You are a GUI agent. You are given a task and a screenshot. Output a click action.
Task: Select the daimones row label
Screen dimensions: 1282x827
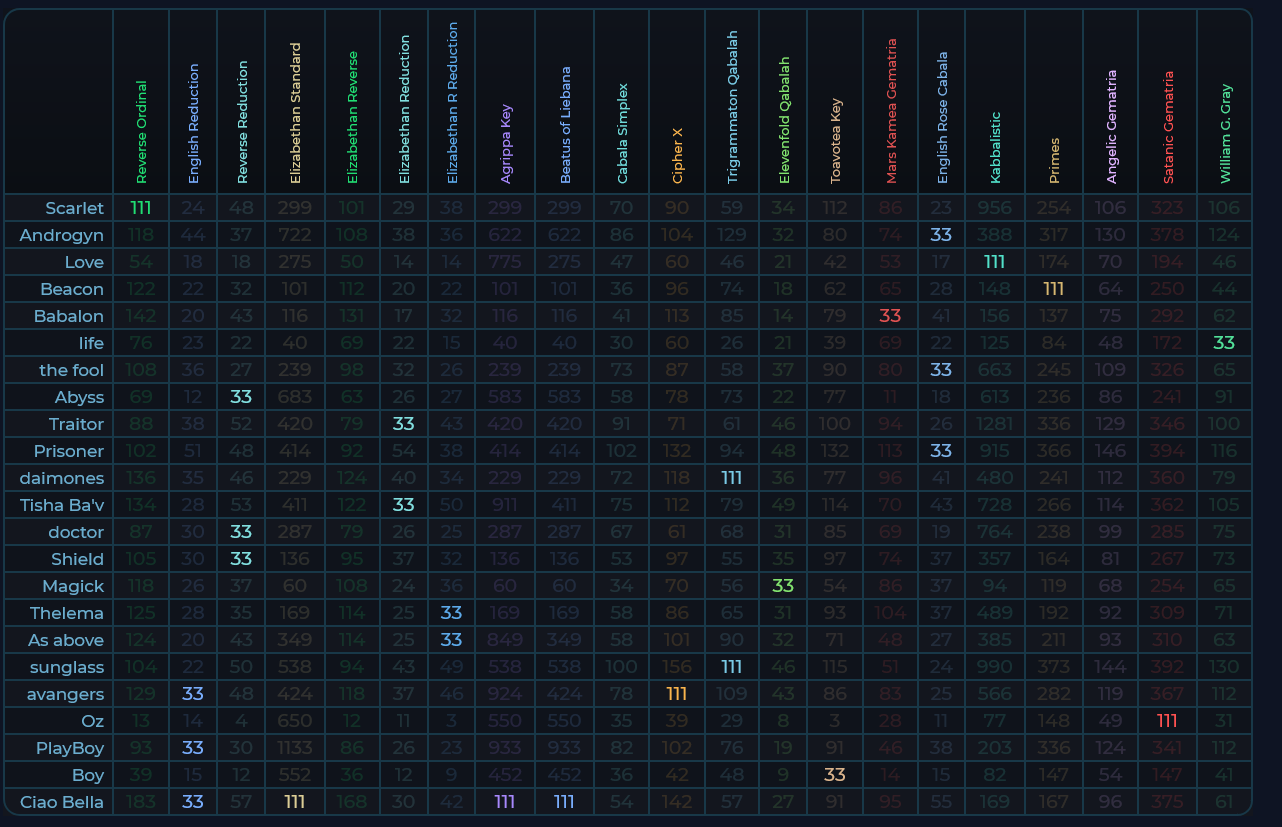pos(61,478)
